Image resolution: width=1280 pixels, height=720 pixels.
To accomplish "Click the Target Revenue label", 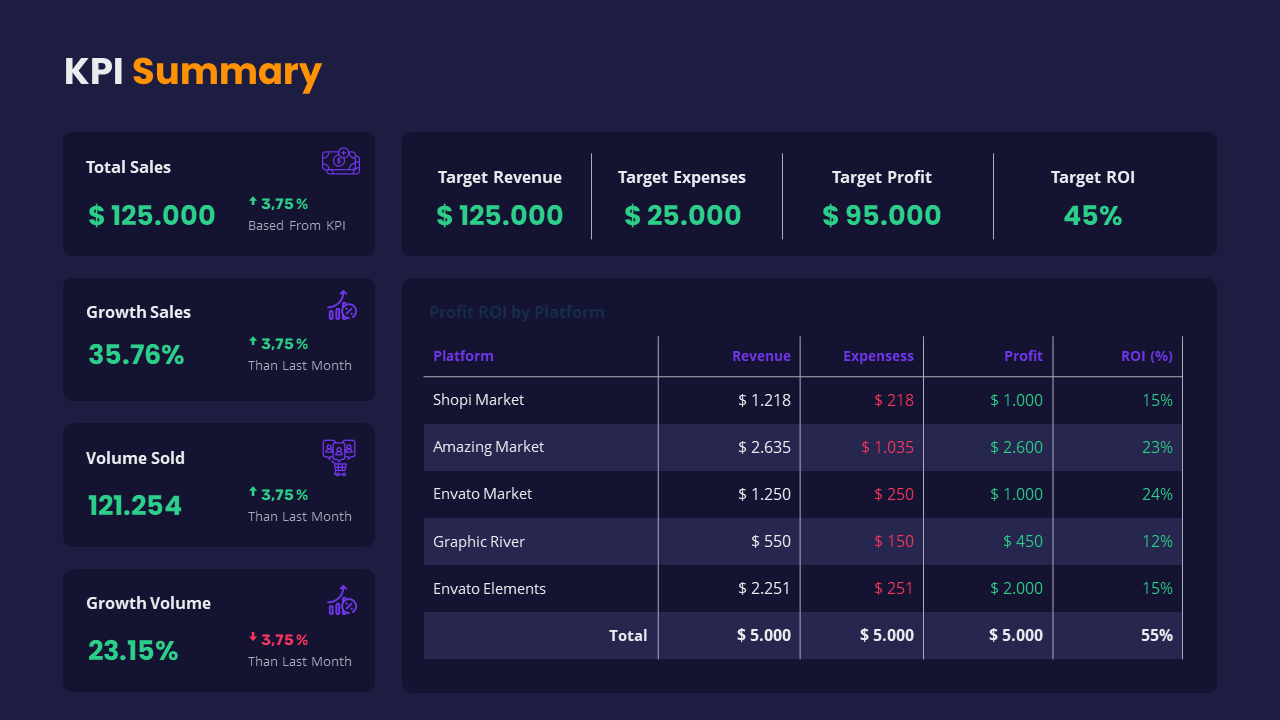I will coord(500,177).
